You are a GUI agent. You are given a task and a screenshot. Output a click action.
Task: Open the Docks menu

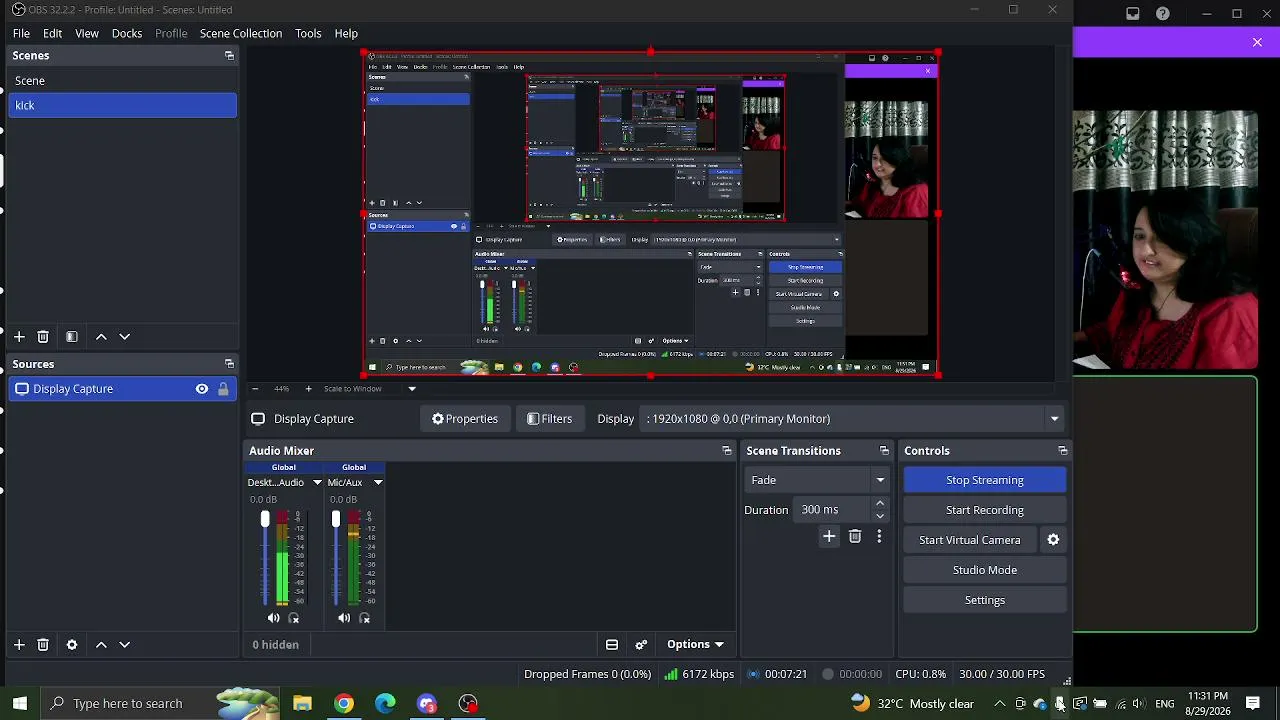[x=127, y=33]
